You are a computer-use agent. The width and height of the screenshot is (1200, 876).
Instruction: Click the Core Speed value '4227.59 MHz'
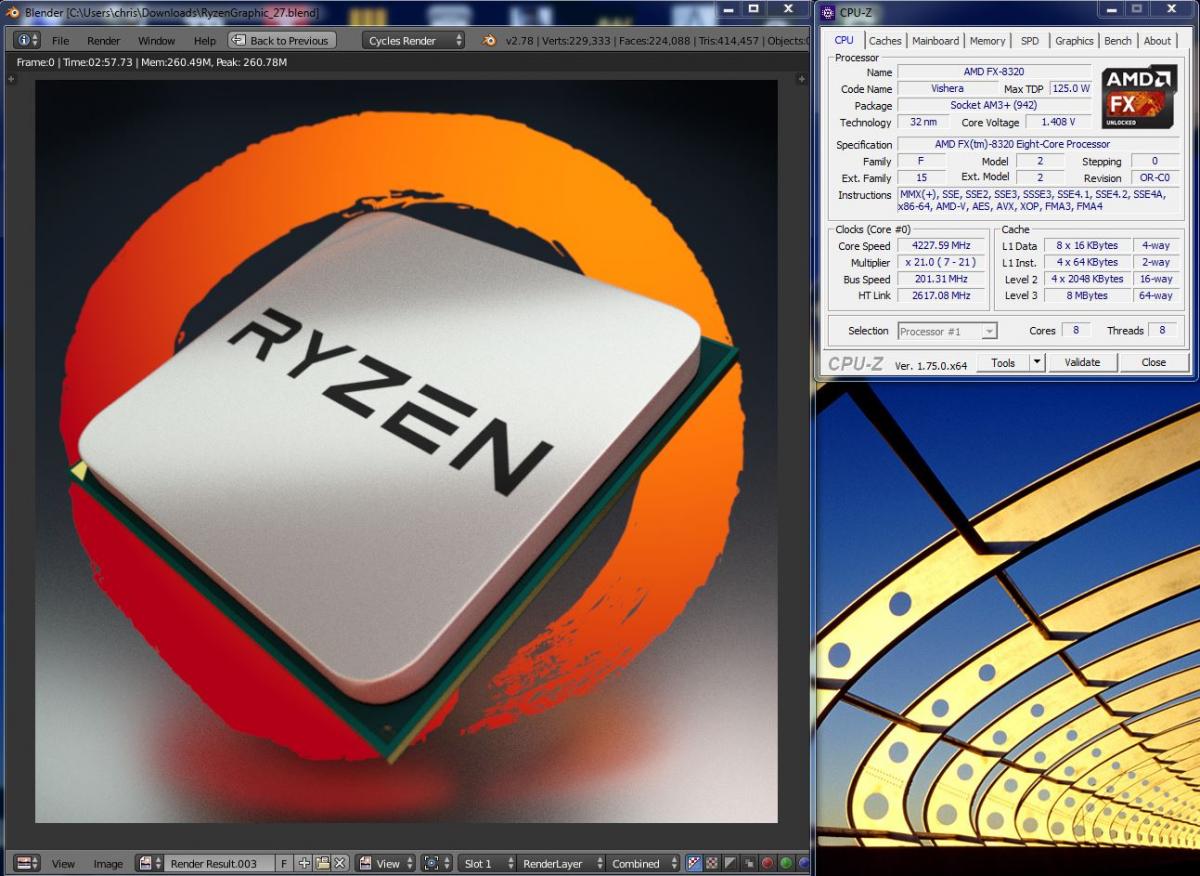940,246
